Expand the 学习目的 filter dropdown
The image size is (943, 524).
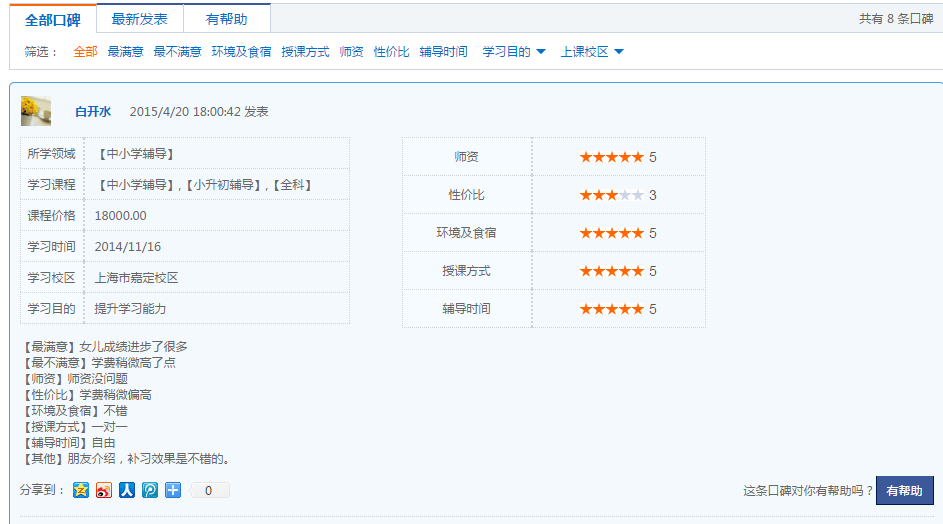[514, 52]
